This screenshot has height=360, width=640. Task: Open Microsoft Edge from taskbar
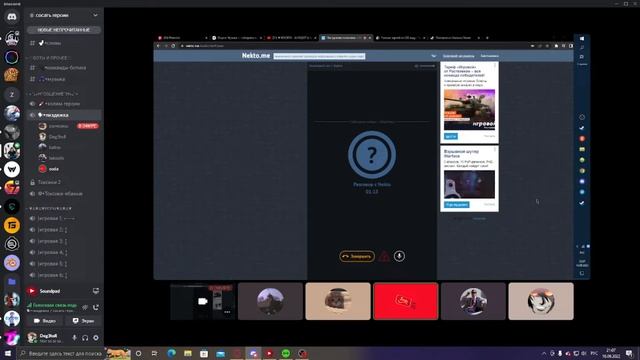(x=171, y=353)
